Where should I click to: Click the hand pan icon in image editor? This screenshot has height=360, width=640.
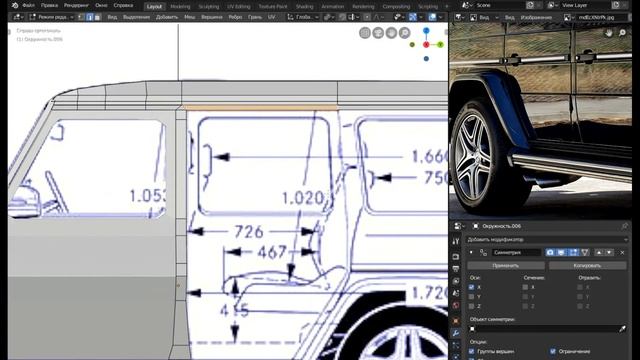pos(609,33)
